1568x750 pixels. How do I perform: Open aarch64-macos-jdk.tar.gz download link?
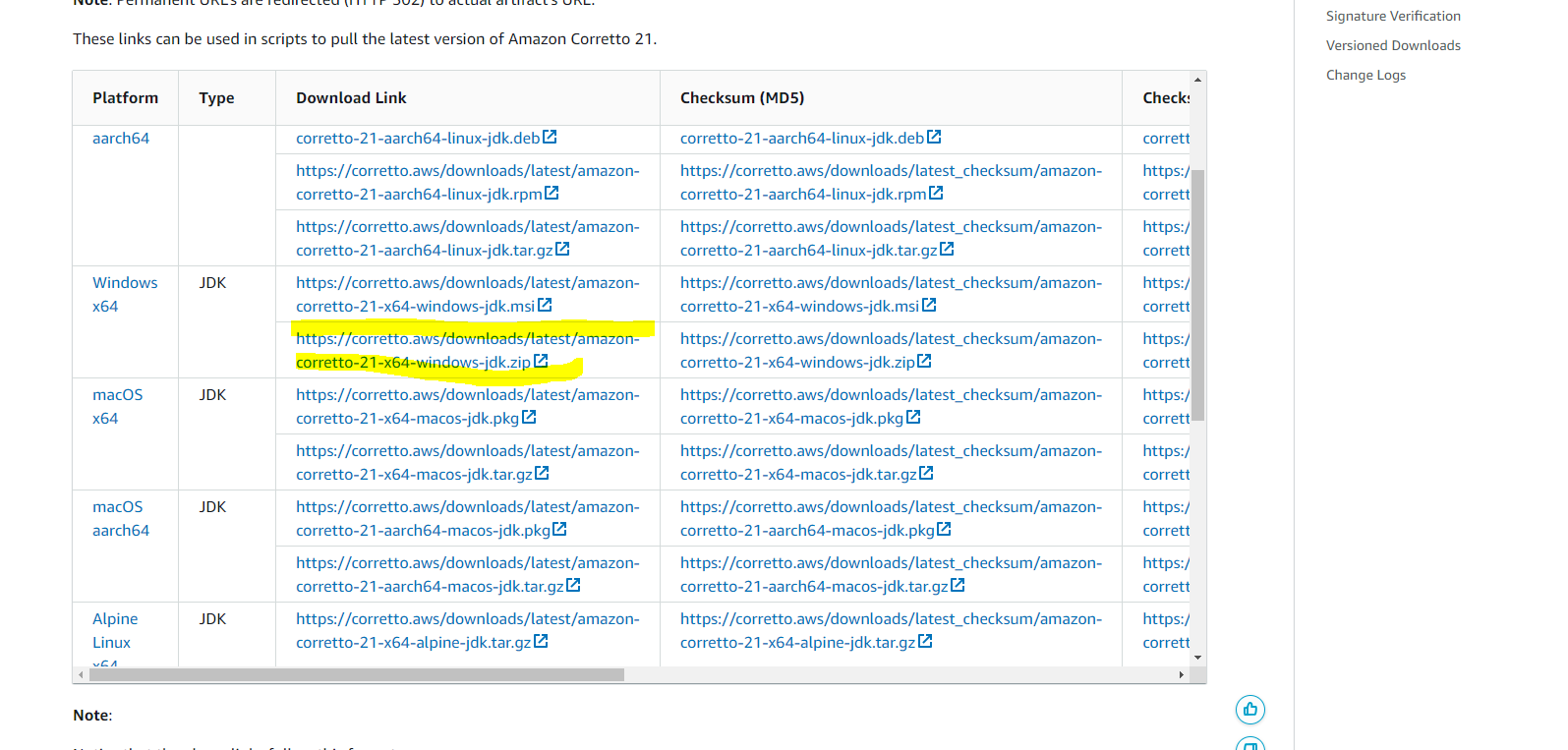click(468, 574)
